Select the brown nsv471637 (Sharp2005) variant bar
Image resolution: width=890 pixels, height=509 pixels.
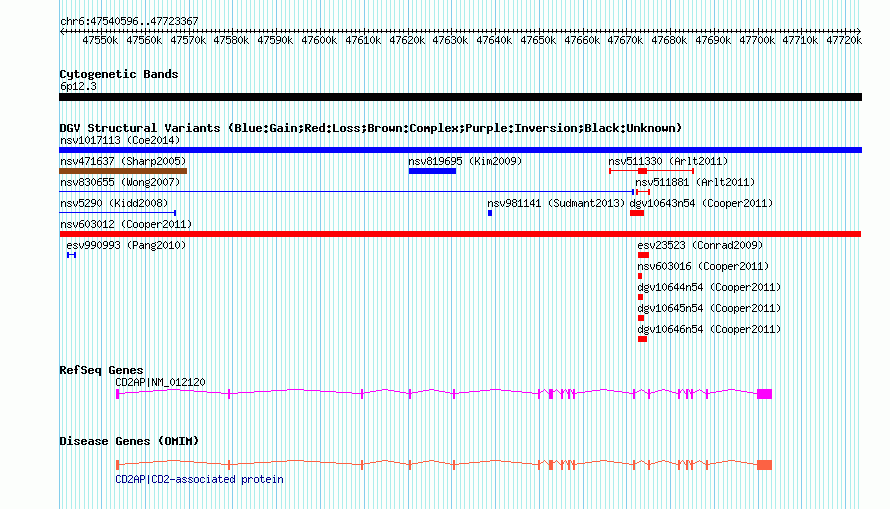[123, 171]
